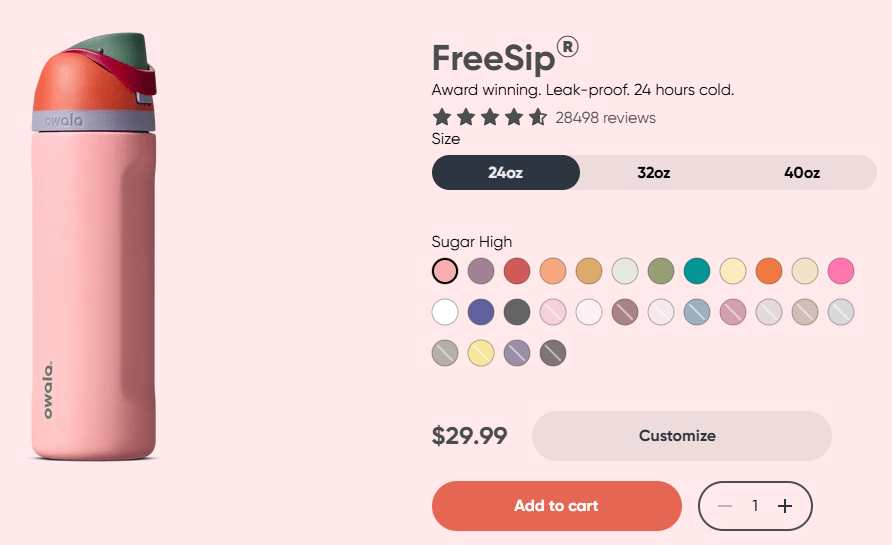Pick the teal color swatch
Screen dimensions: 892x545
click(x=697, y=271)
